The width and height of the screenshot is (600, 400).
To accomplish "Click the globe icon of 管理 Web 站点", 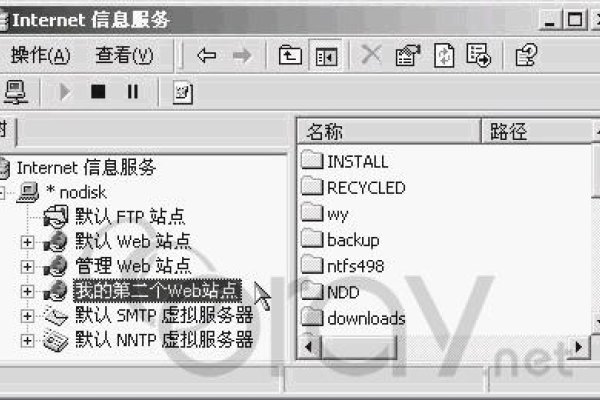I will coord(56,266).
